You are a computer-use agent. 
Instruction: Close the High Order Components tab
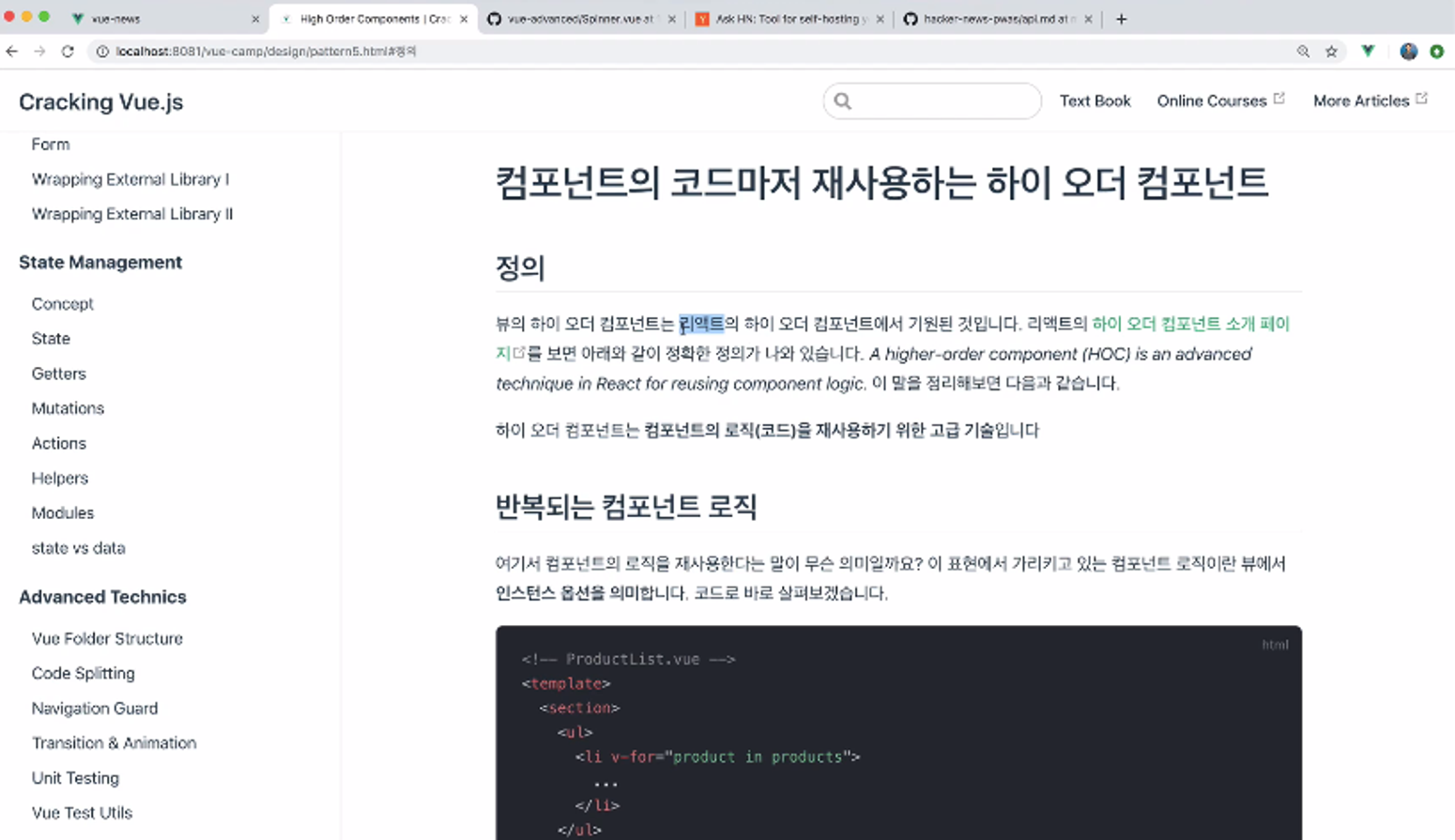464,19
